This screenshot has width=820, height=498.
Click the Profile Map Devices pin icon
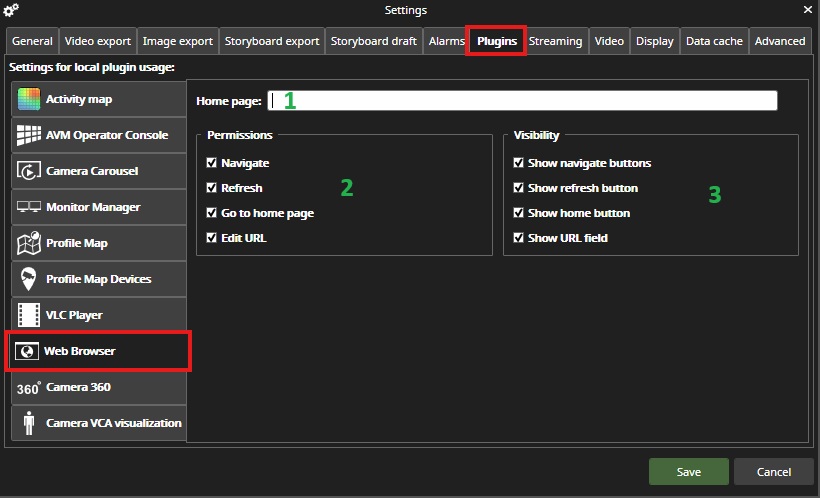(x=28, y=279)
